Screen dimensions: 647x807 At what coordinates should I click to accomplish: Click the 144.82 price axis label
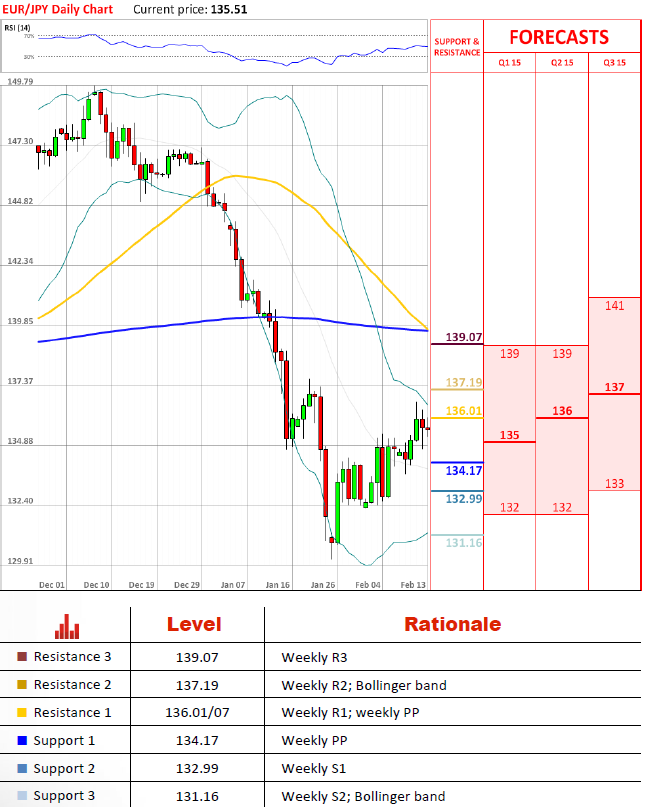(x=20, y=201)
